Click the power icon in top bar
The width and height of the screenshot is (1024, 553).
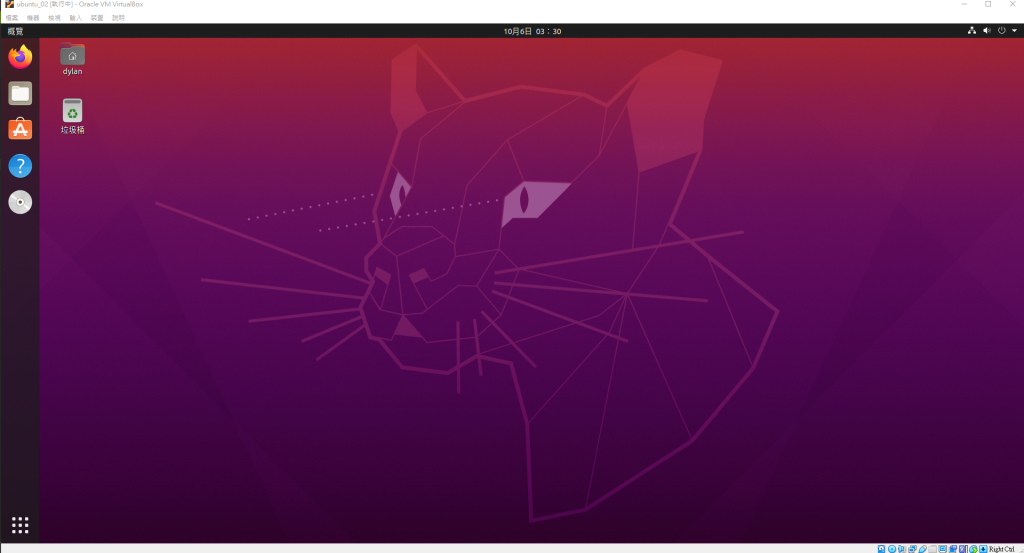pyautogui.click(x=1002, y=31)
